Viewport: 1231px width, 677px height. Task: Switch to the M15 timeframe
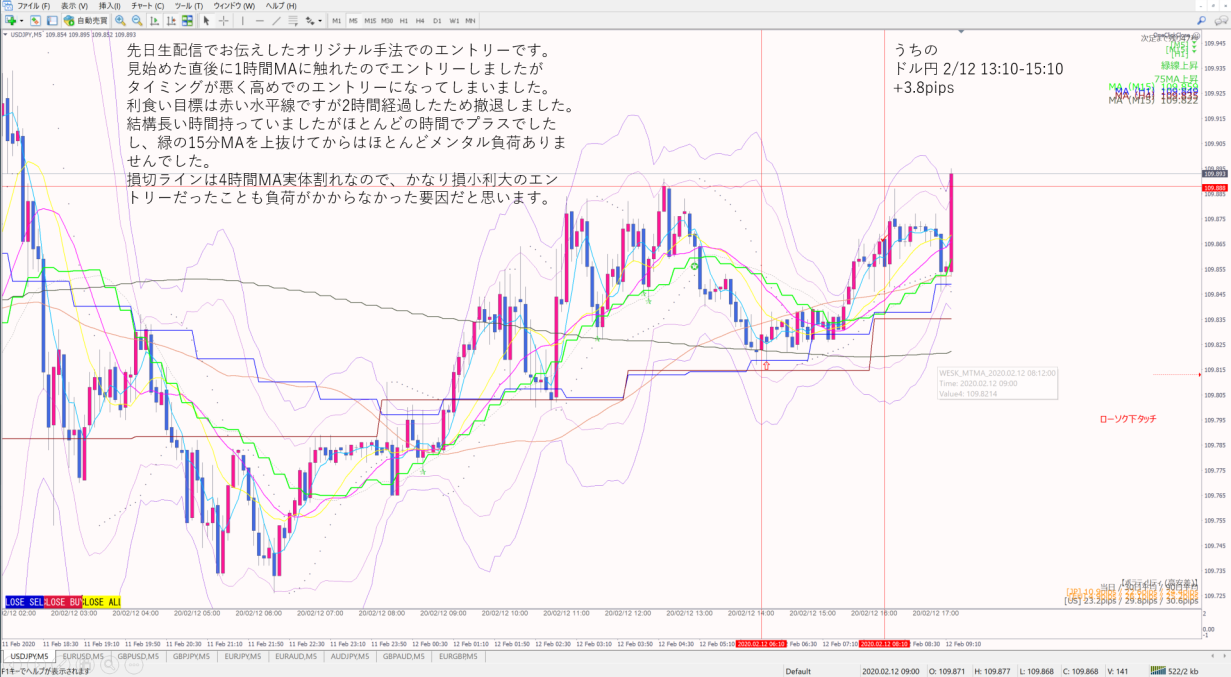pos(370,20)
